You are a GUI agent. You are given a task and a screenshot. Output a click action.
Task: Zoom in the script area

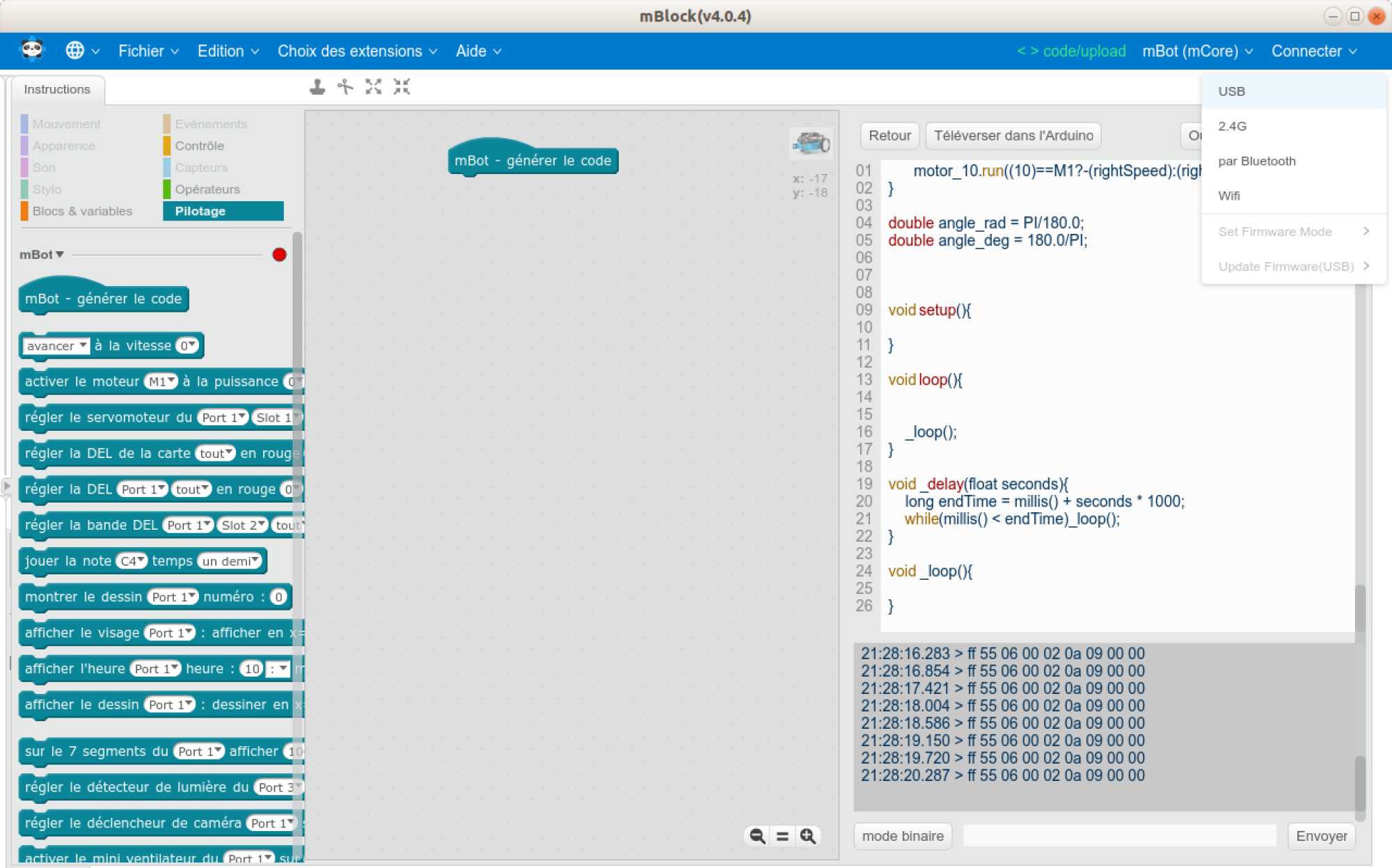(807, 836)
